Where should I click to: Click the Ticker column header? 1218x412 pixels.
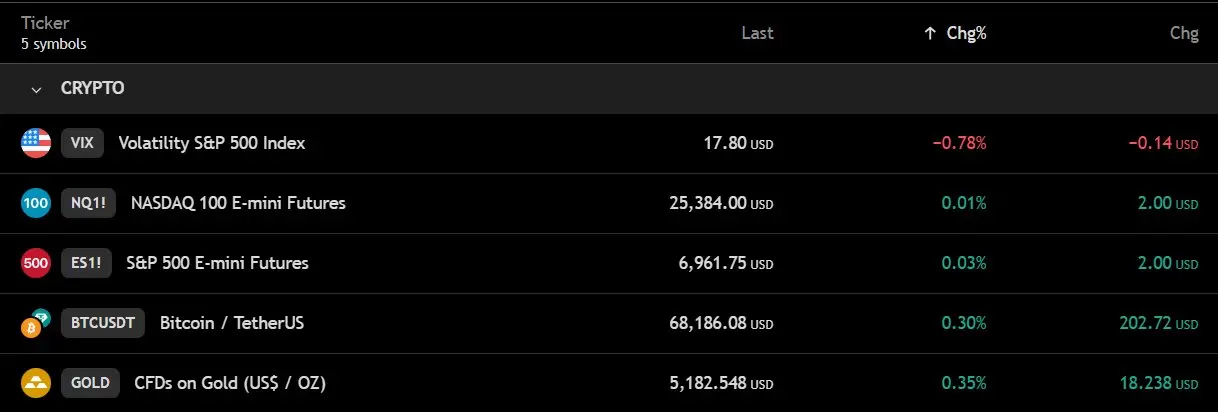43,22
